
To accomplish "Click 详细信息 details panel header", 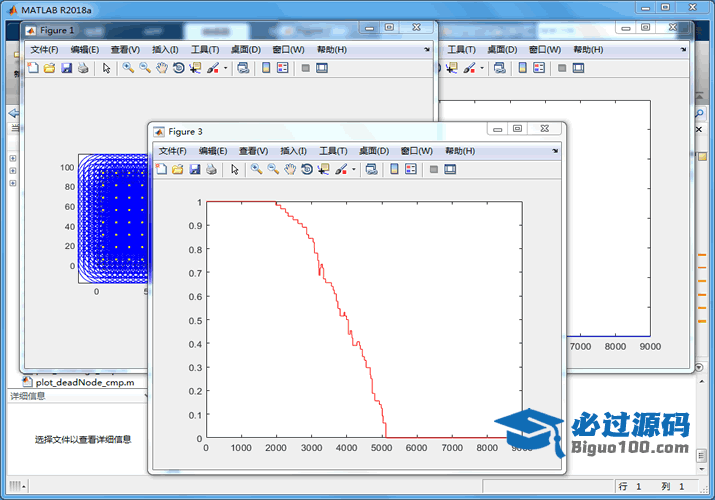I will (78, 396).
